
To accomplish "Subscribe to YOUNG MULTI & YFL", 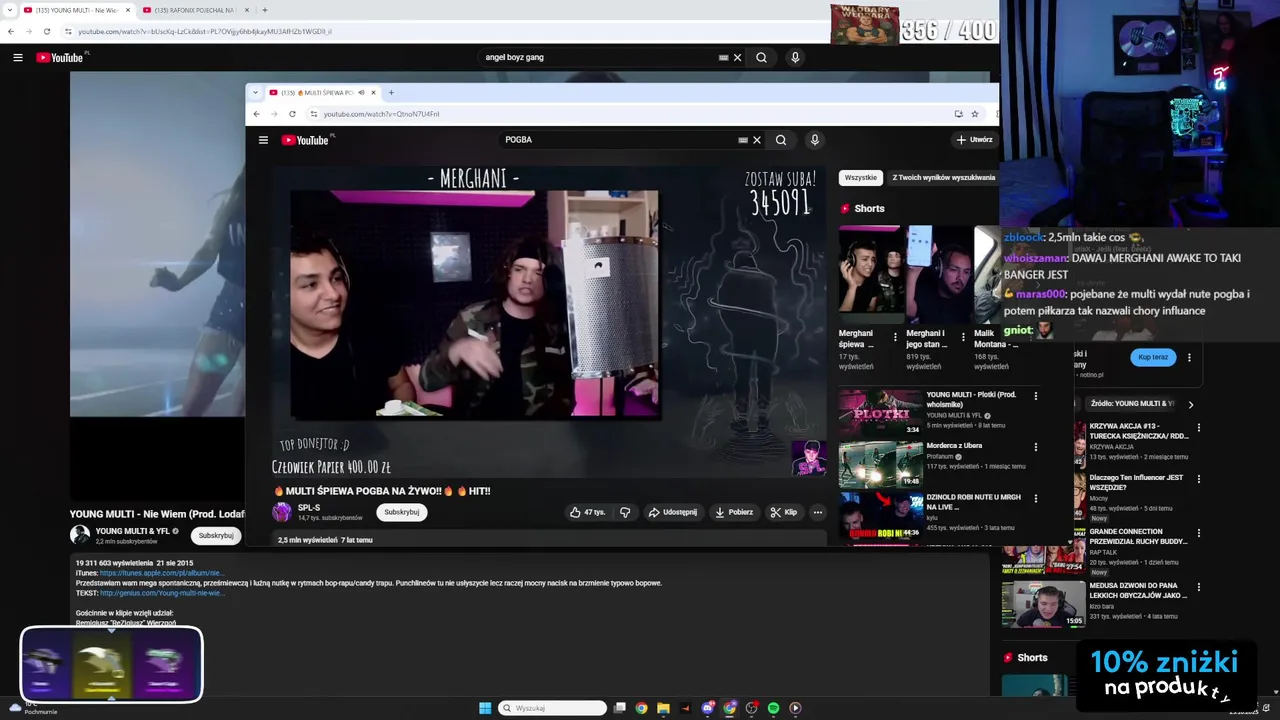I will [216, 535].
